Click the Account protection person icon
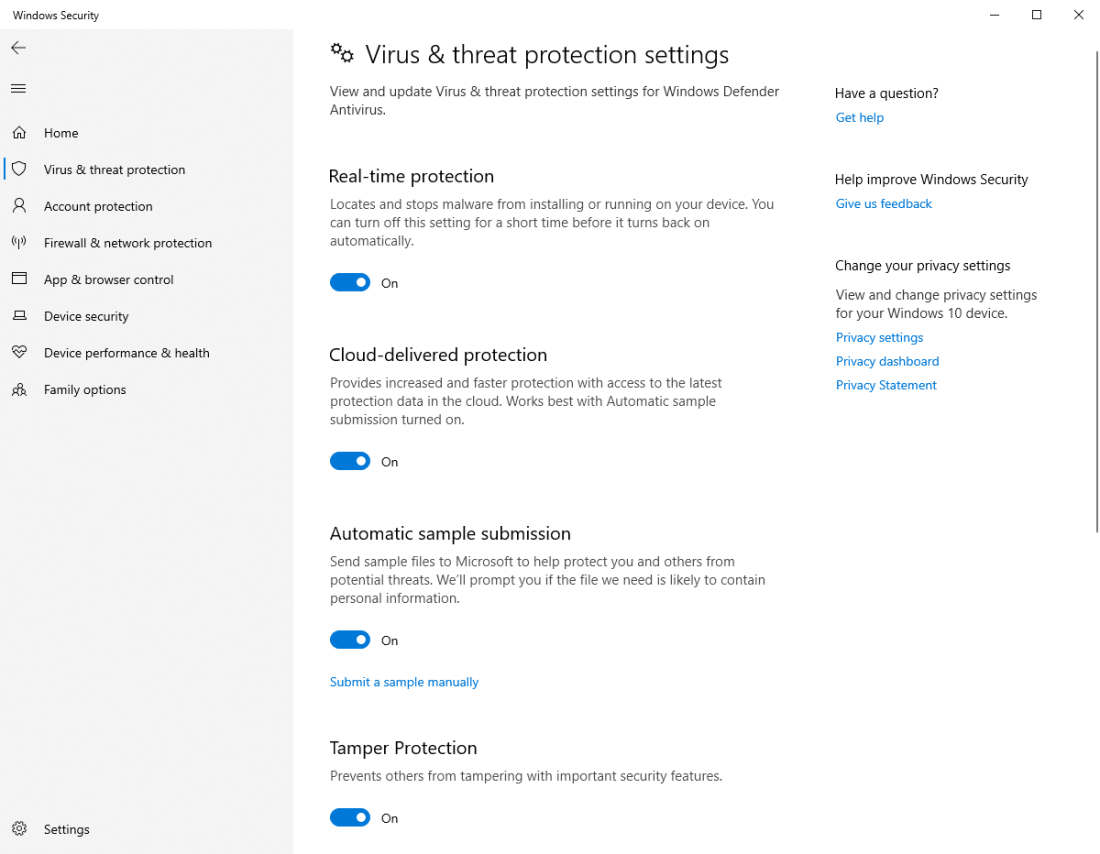The width and height of the screenshot is (1100, 854). (x=19, y=206)
